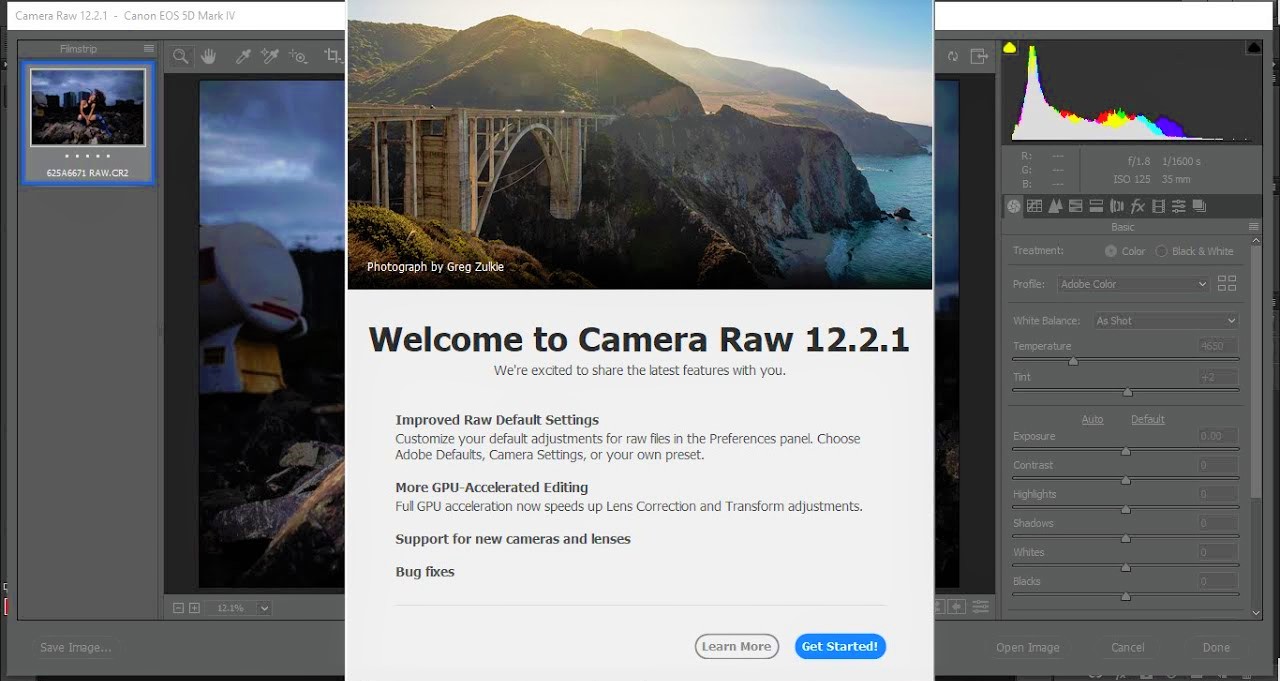Select the Targeted Adjustment tool
The height and width of the screenshot is (681, 1280).
point(298,57)
